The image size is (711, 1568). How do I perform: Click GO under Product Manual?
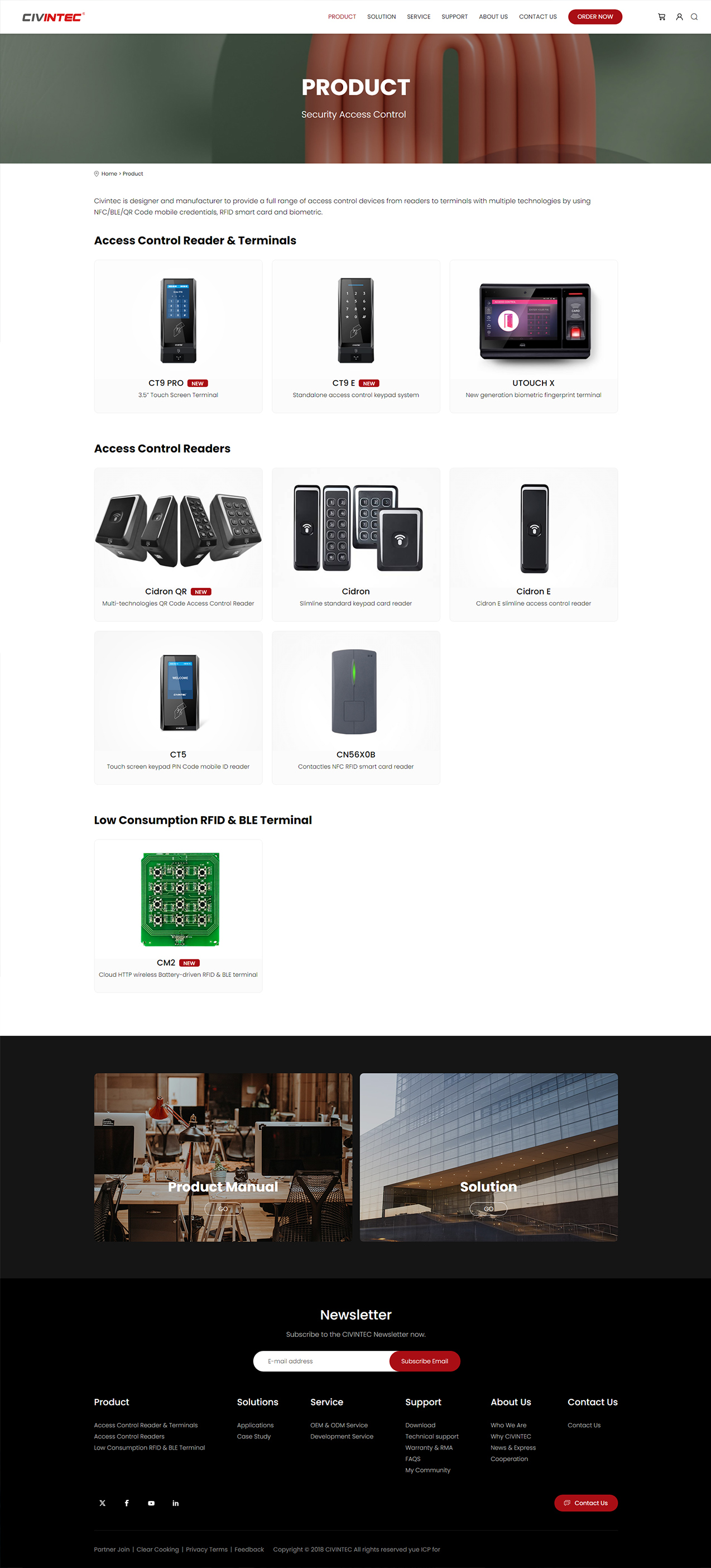223,1209
